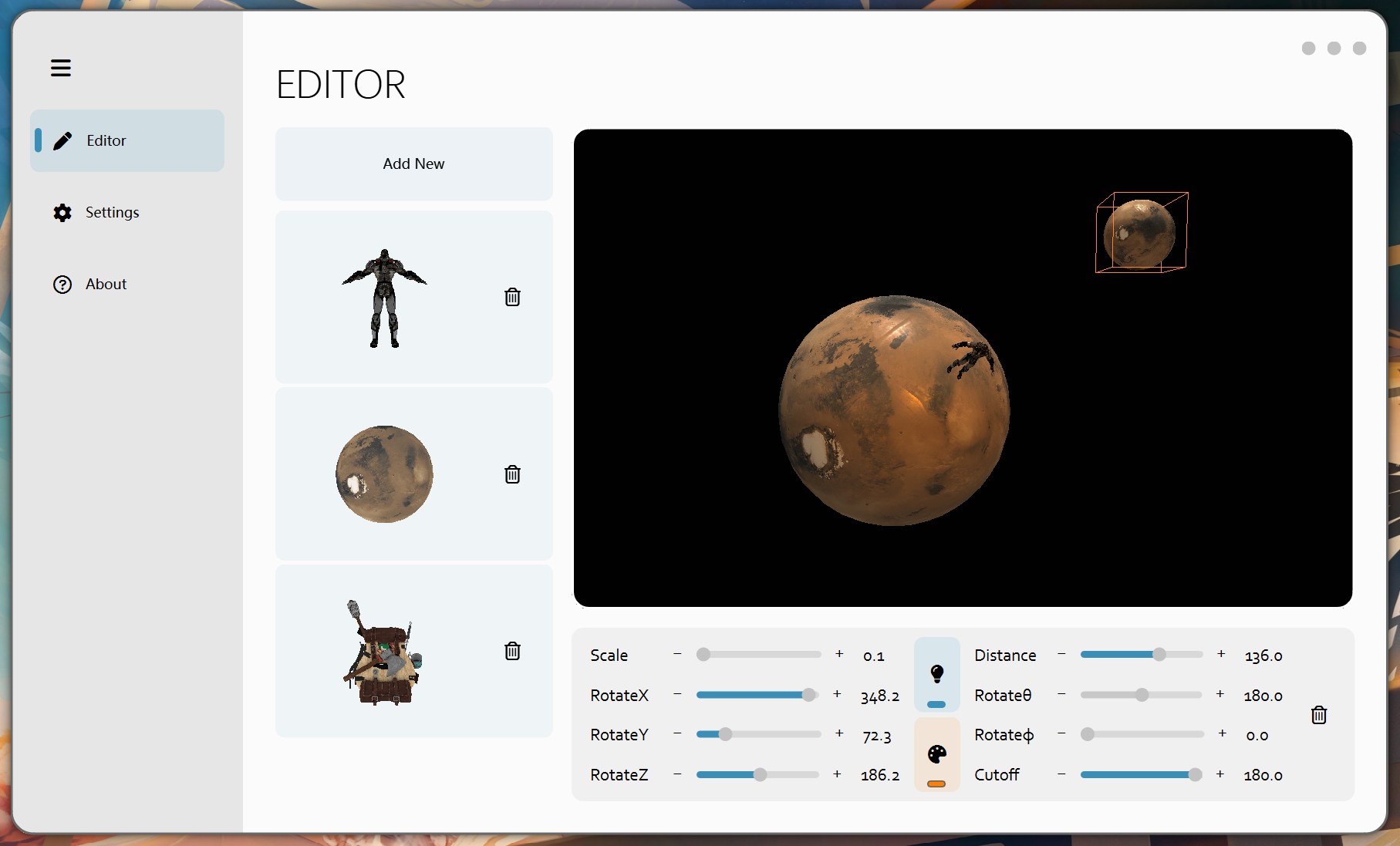Open the Settings page

click(x=112, y=212)
